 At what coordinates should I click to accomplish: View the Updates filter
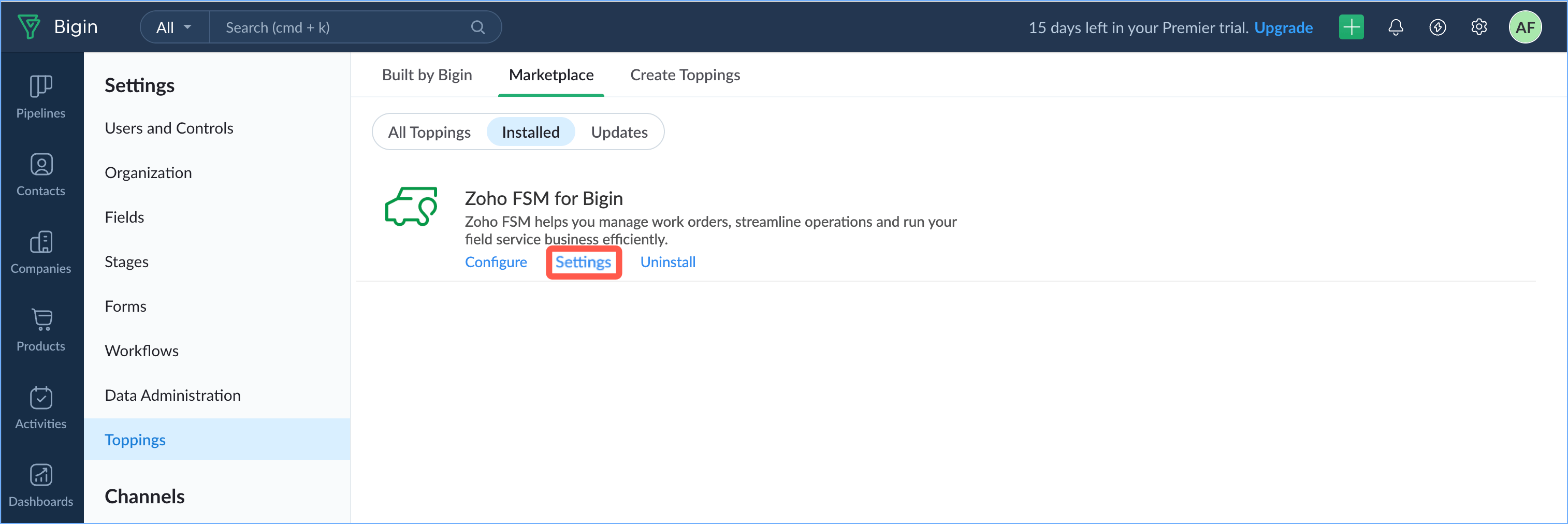tap(619, 132)
